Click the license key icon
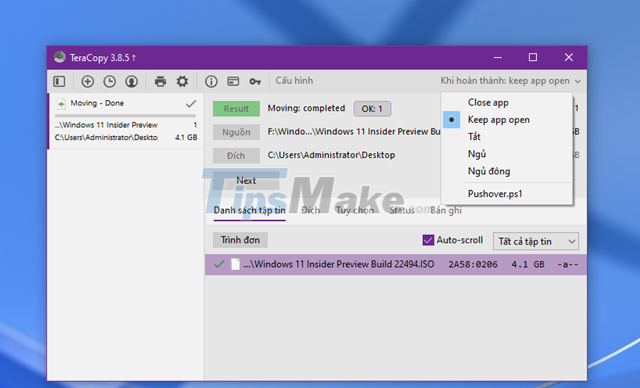This screenshot has height=388, width=640. [255, 82]
